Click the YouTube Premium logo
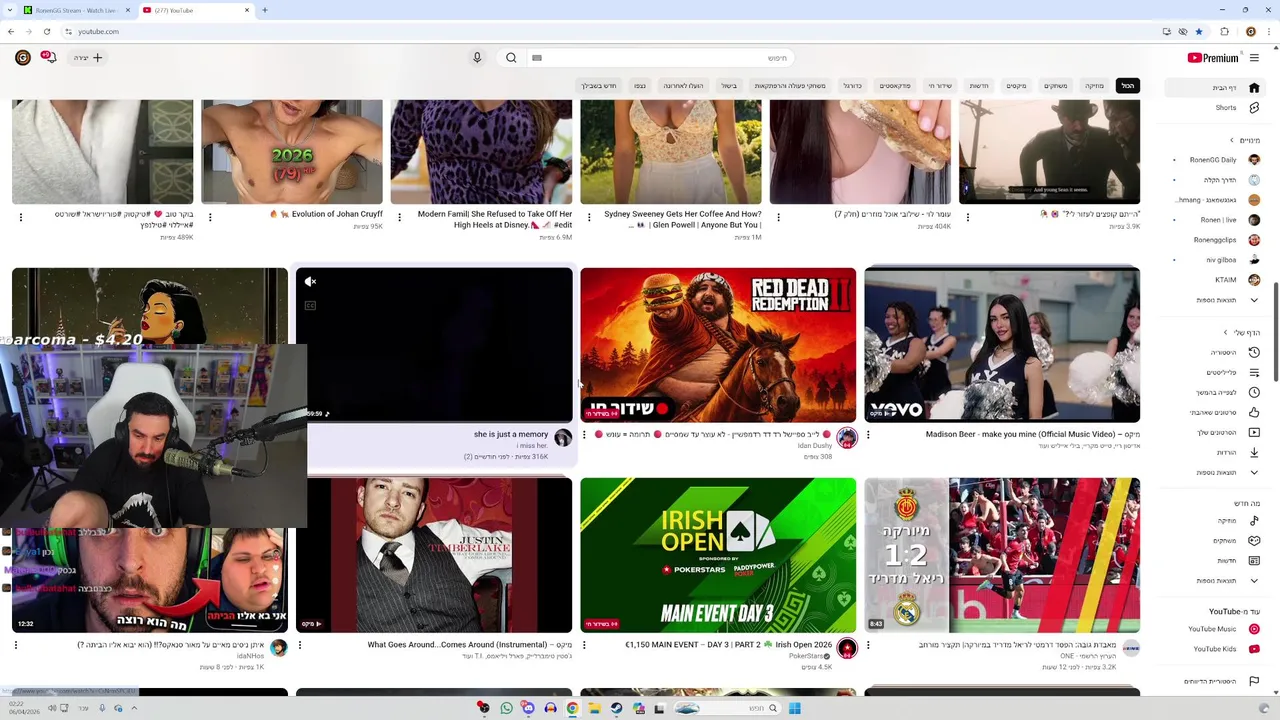The height and width of the screenshot is (720, 1280). point(1212,58)
